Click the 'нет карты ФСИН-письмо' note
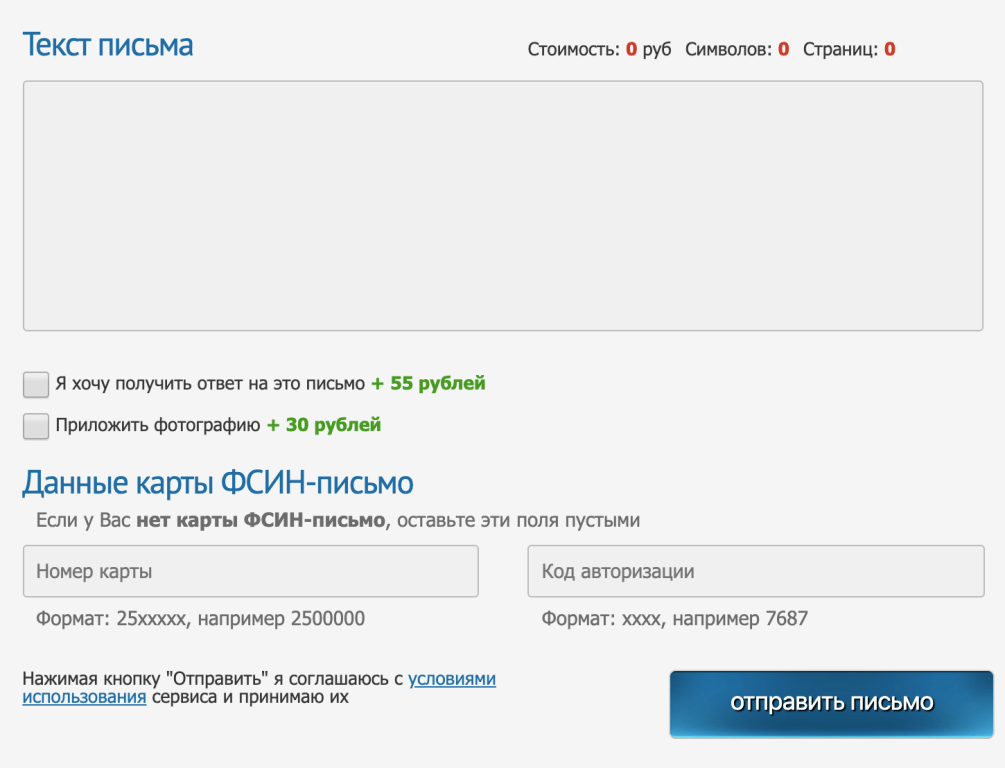Screen dimensions: 1005x768 pyautogui.click(x=260, y=521)
